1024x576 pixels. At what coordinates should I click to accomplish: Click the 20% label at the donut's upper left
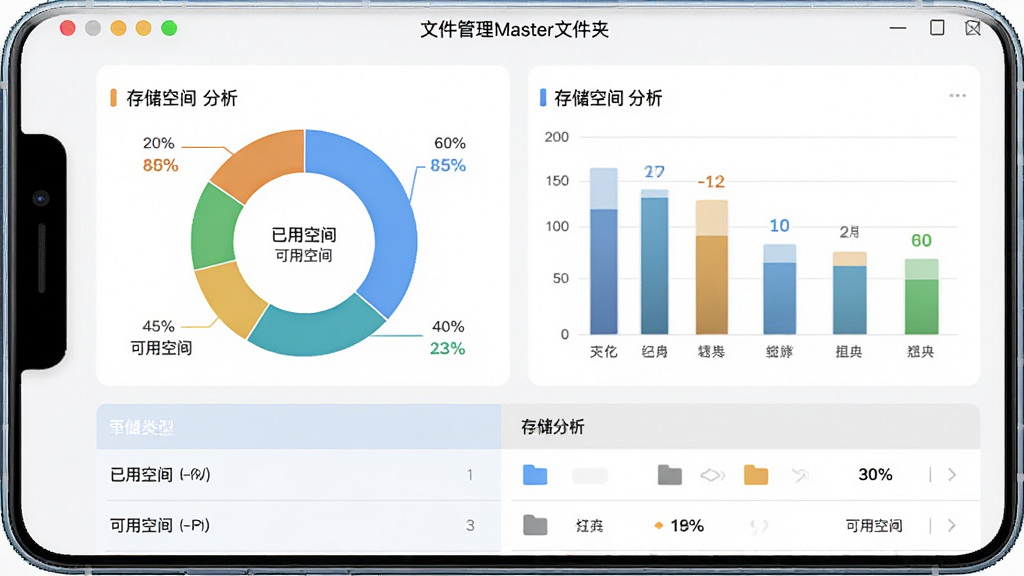tap(159, 143)
